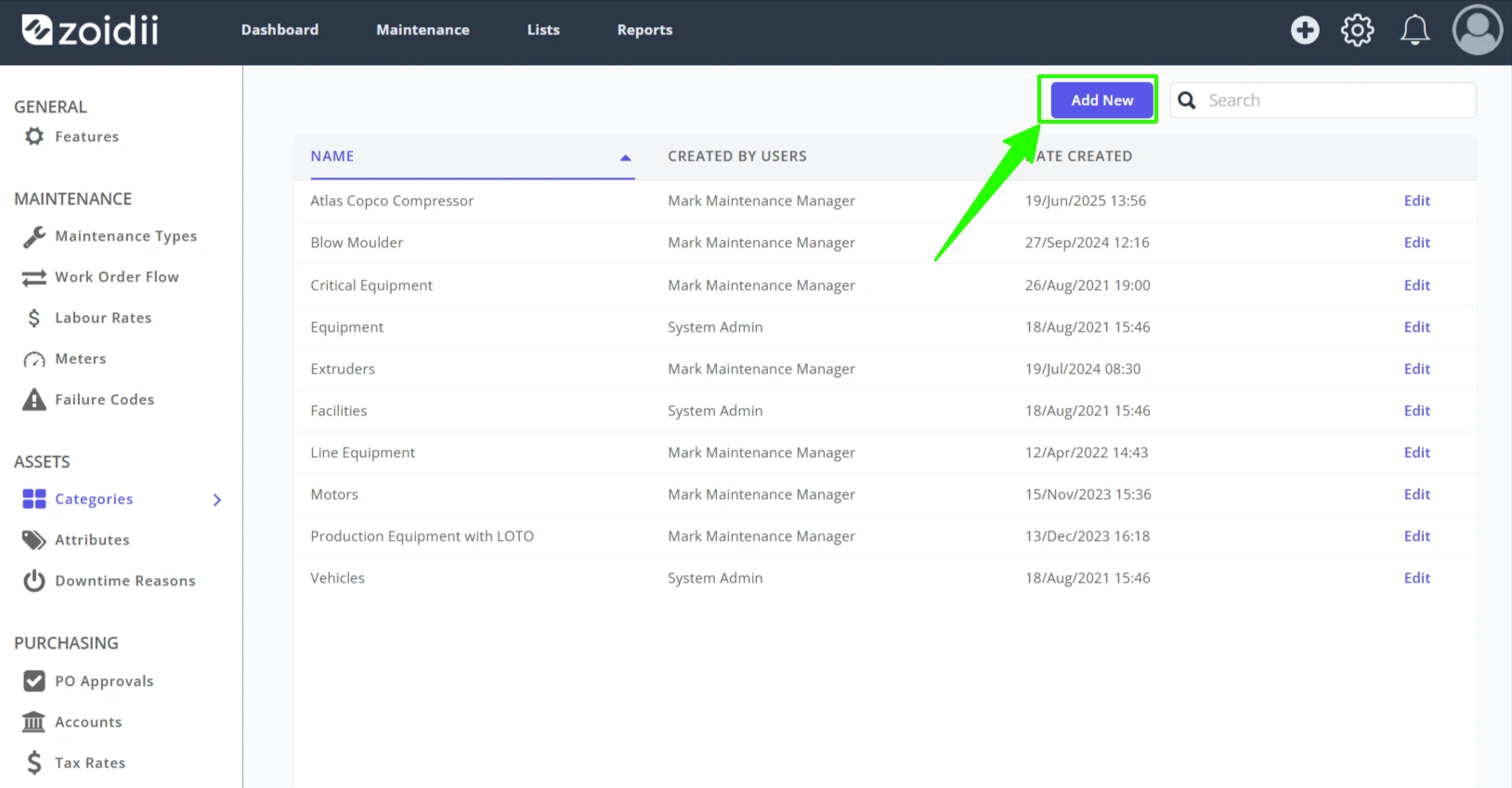
Task: Click the PO Approvals checkmark icon
Action: point(34,681)
